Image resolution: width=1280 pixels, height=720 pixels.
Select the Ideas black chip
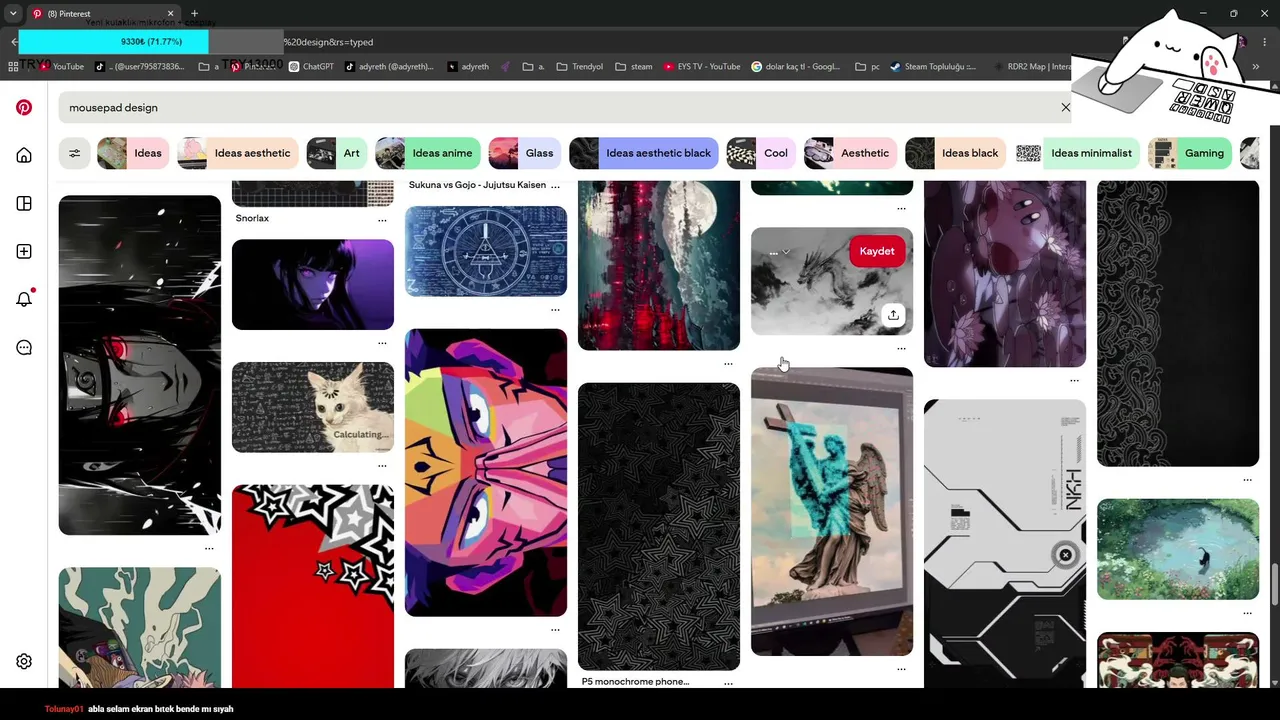pos(955,153)
